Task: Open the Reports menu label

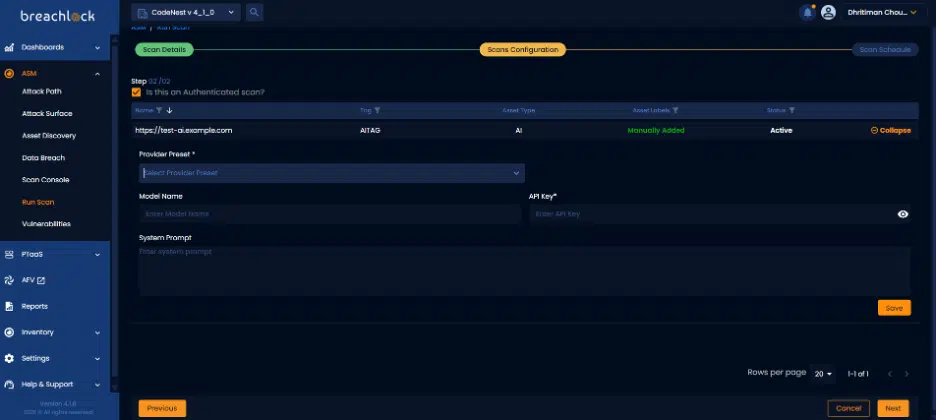Action: tap(35, 307)
